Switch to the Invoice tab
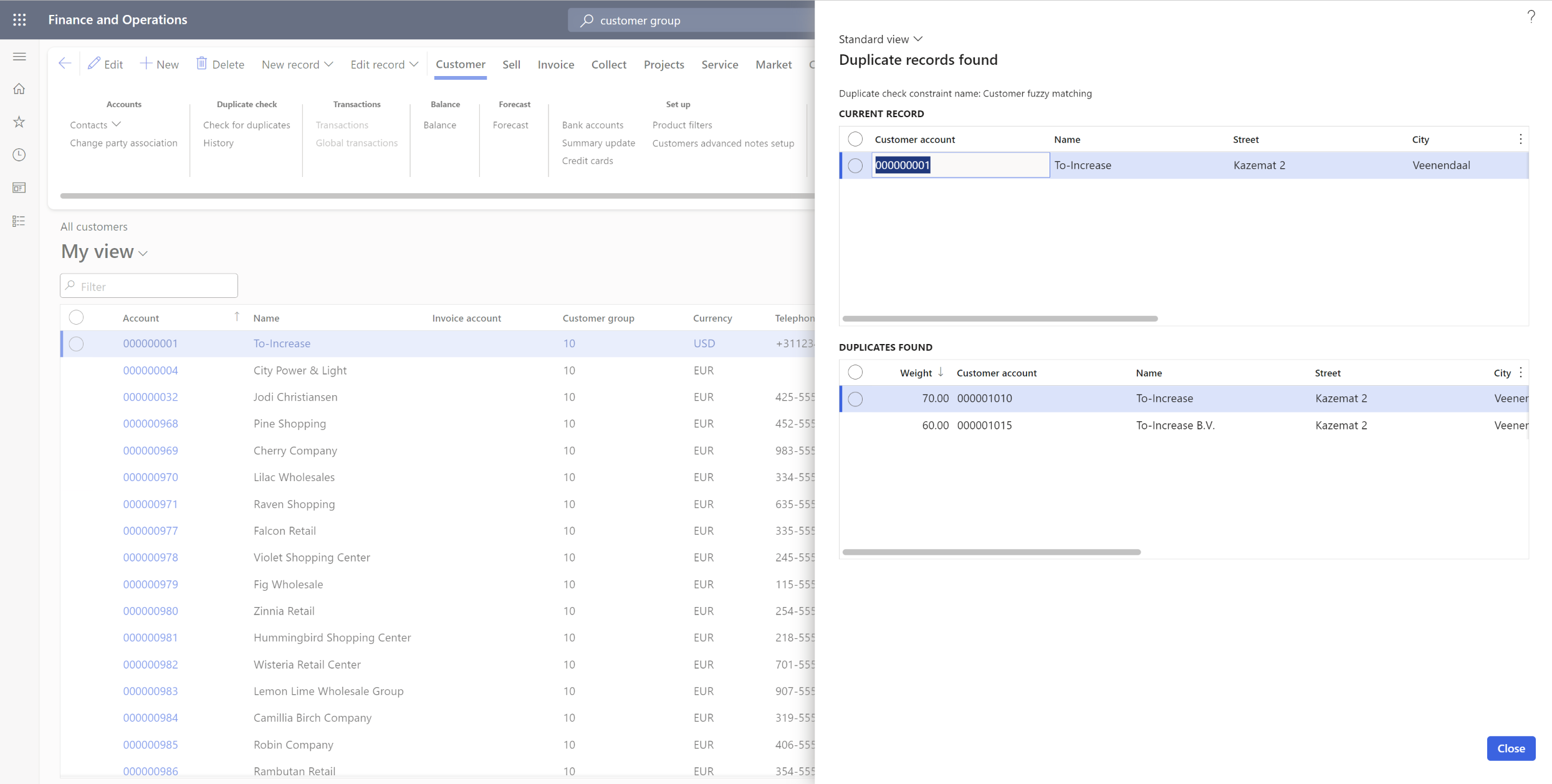This screenshot has width=1552, height=784. tap(556, 64)
